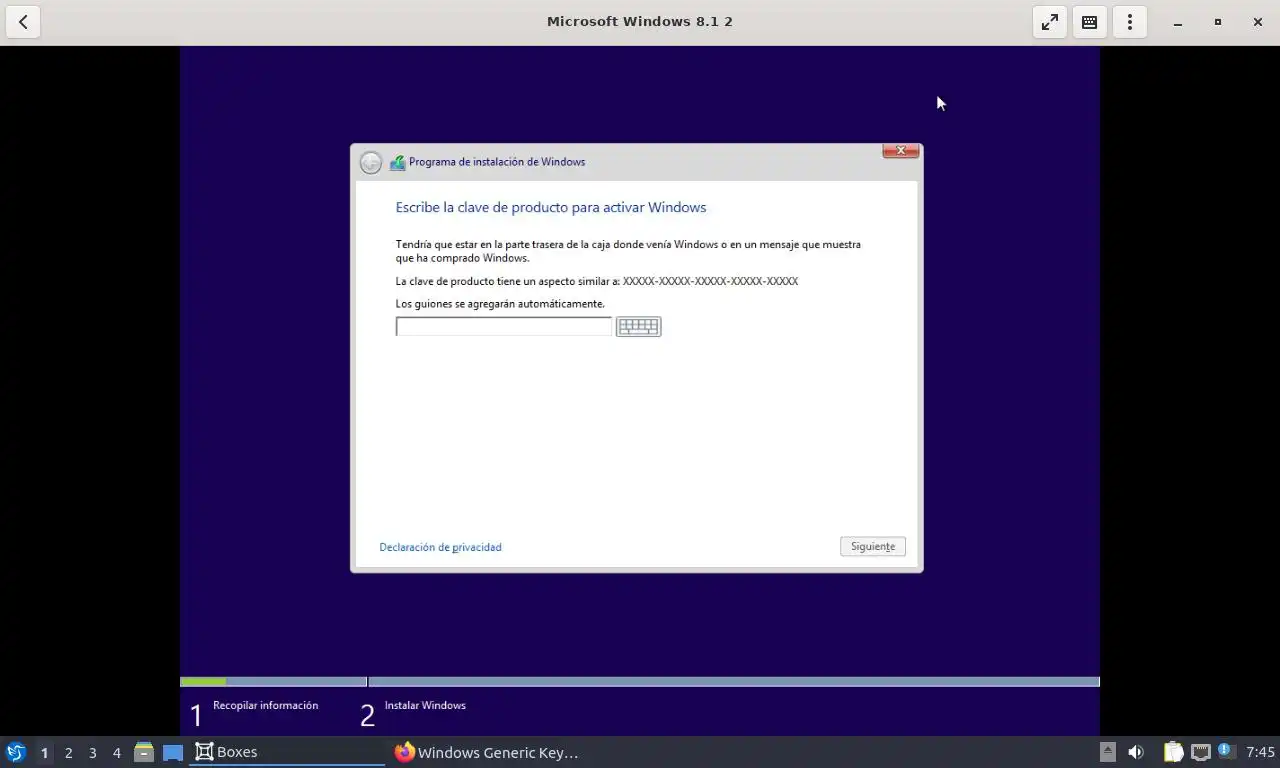Maximize the Boxes window
The width and height of the screenshot is (1280, 768).
pyautogui.click(x=1218, y=21)
